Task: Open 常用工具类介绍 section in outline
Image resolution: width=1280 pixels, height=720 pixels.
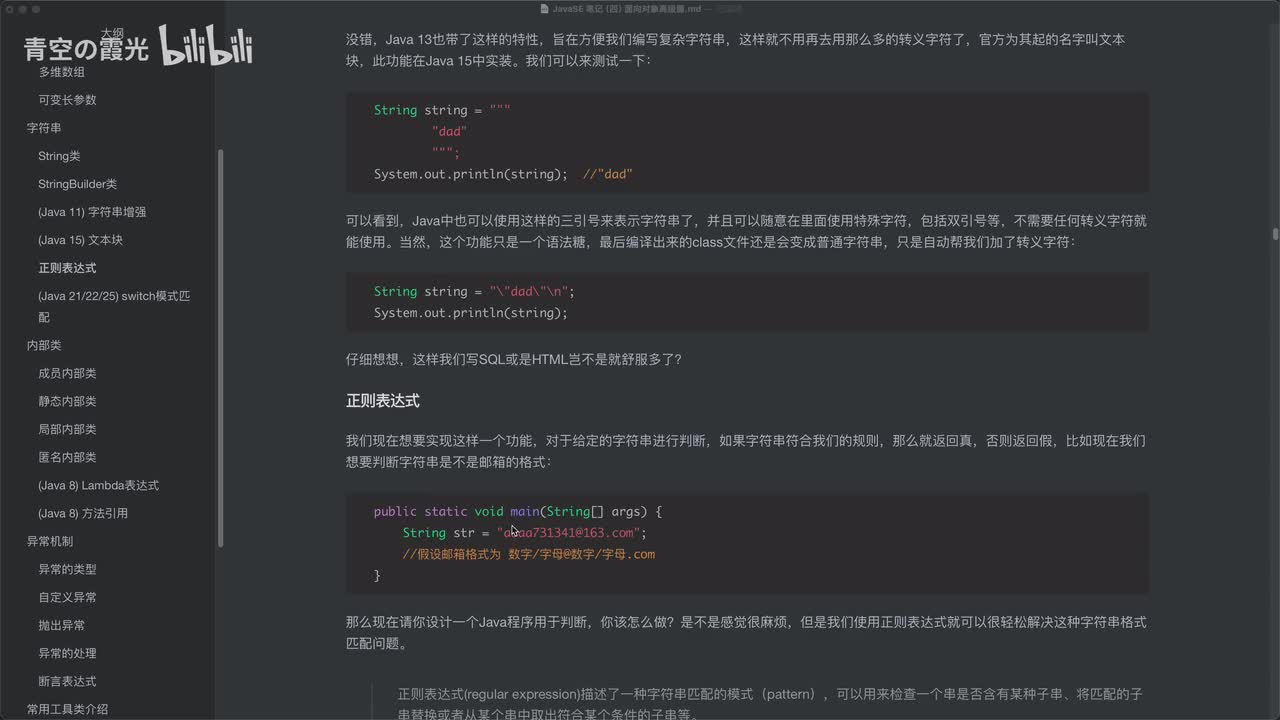Action: pos(67,709)
